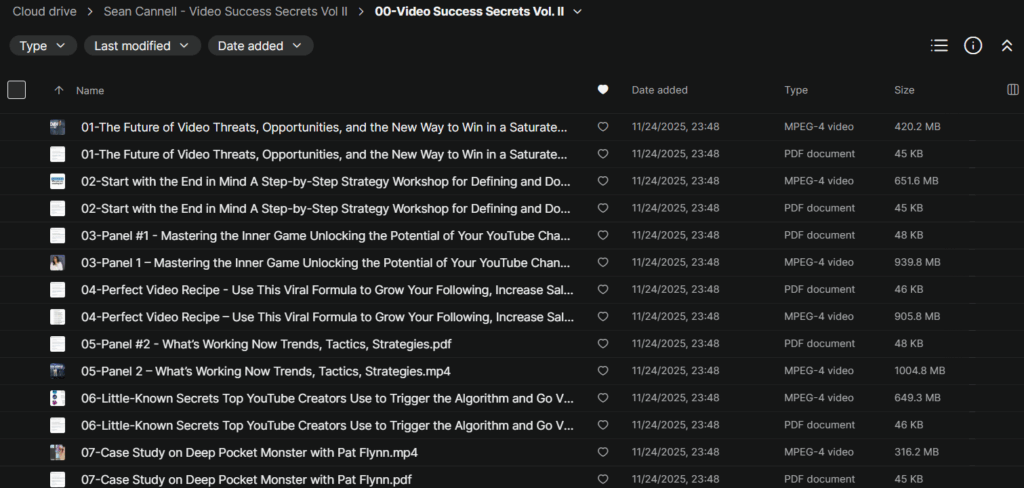The image size is (1024, 488).
Task: Sort by Name column header
Action: [x=90, y=91]
